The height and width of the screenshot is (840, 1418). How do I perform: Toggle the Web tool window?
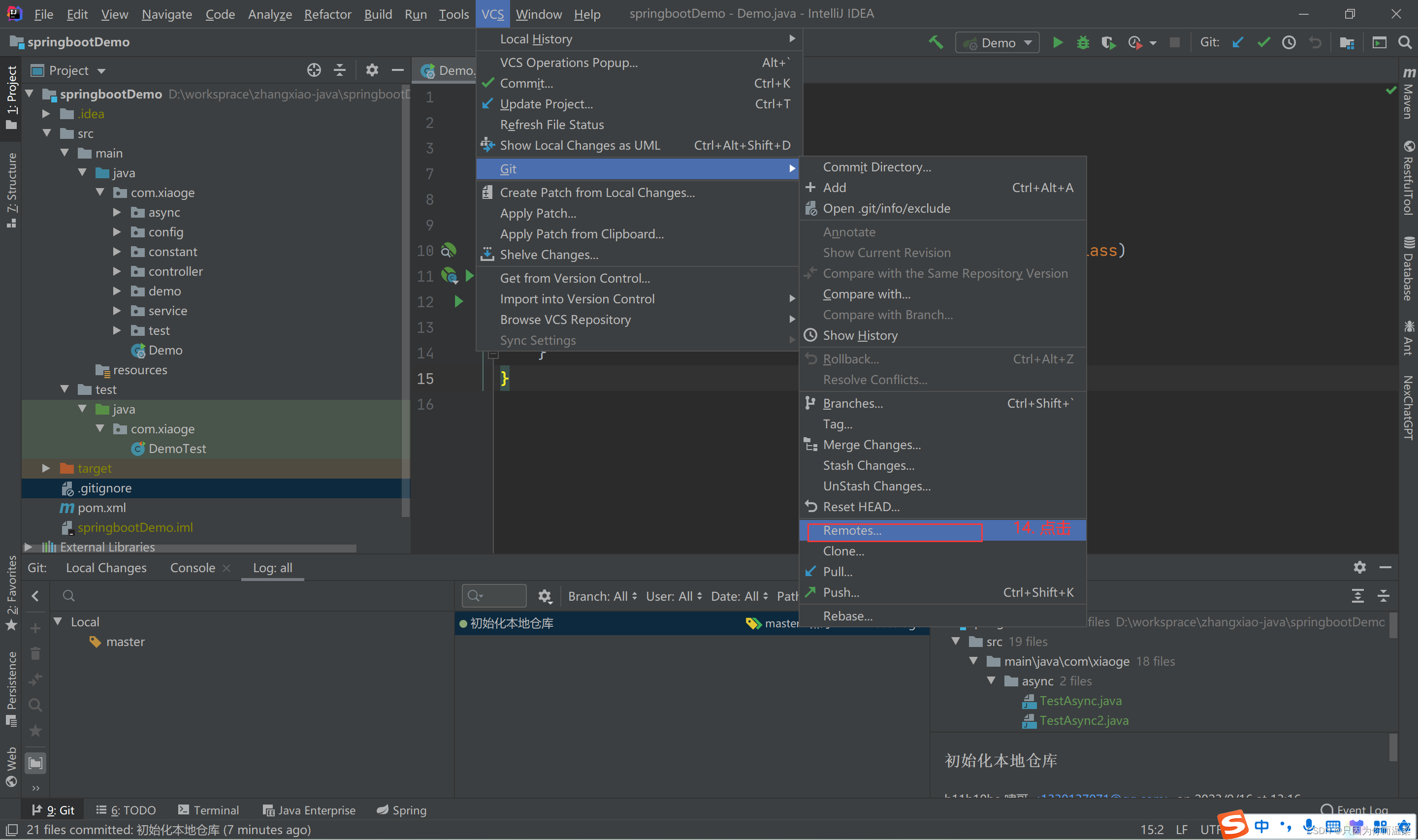[11, 767]
